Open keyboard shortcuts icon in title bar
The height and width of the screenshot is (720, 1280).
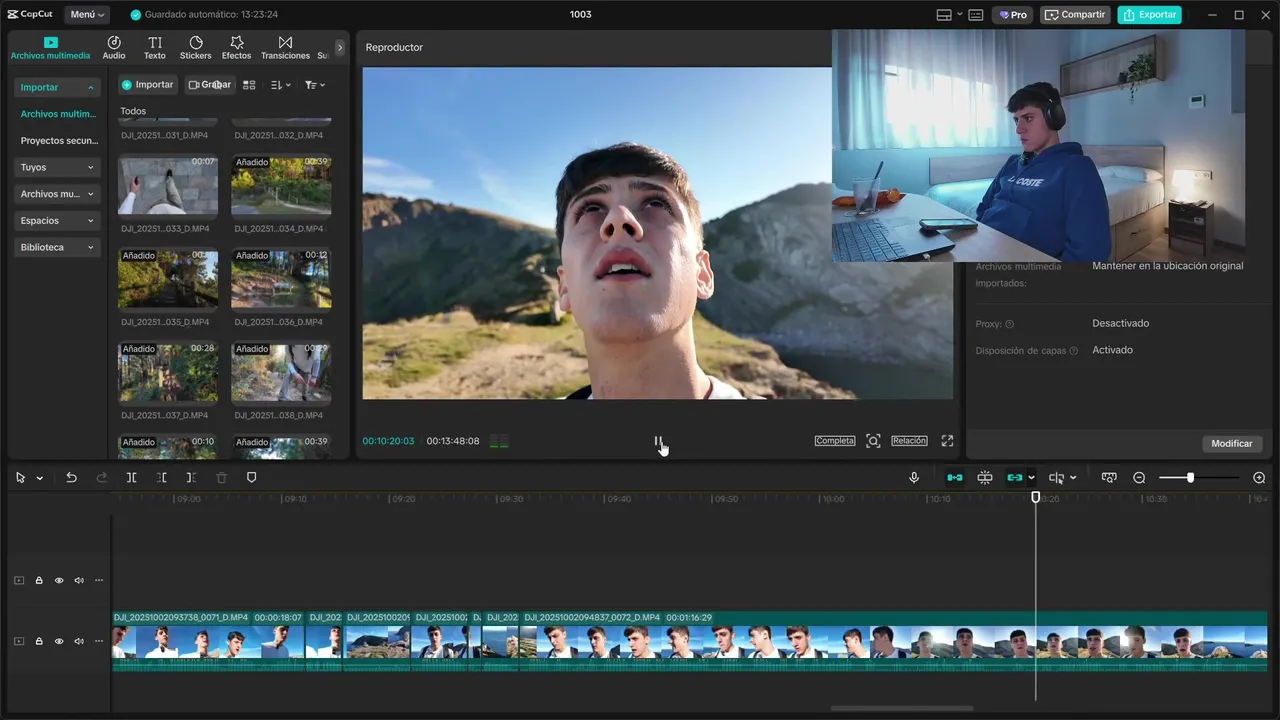tap(975, 15)
